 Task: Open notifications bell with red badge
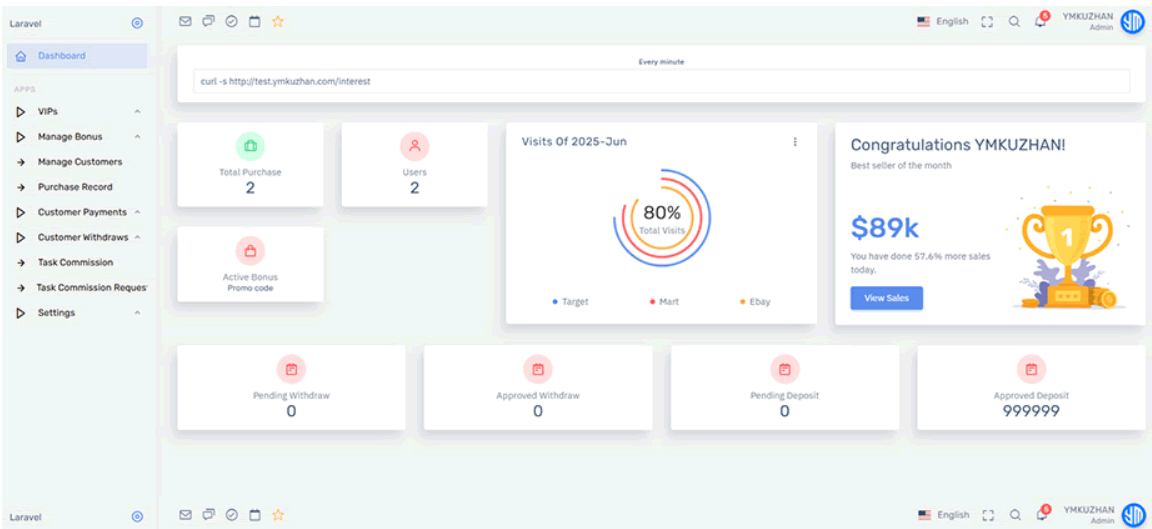coord(1040,22)
